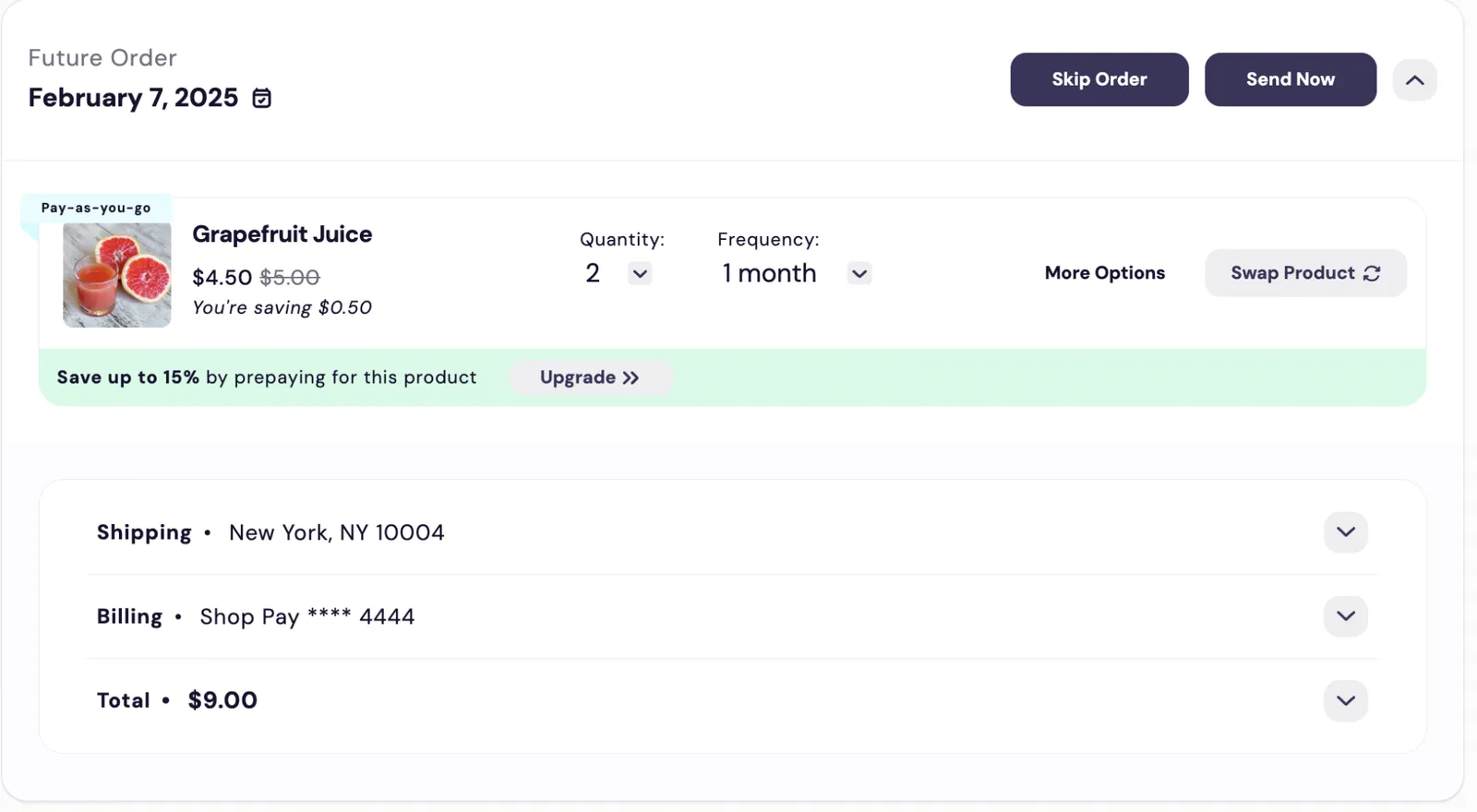Click the crossed-out price $5.00
This screenshot has width=1477, height=812.
point(290,278)
